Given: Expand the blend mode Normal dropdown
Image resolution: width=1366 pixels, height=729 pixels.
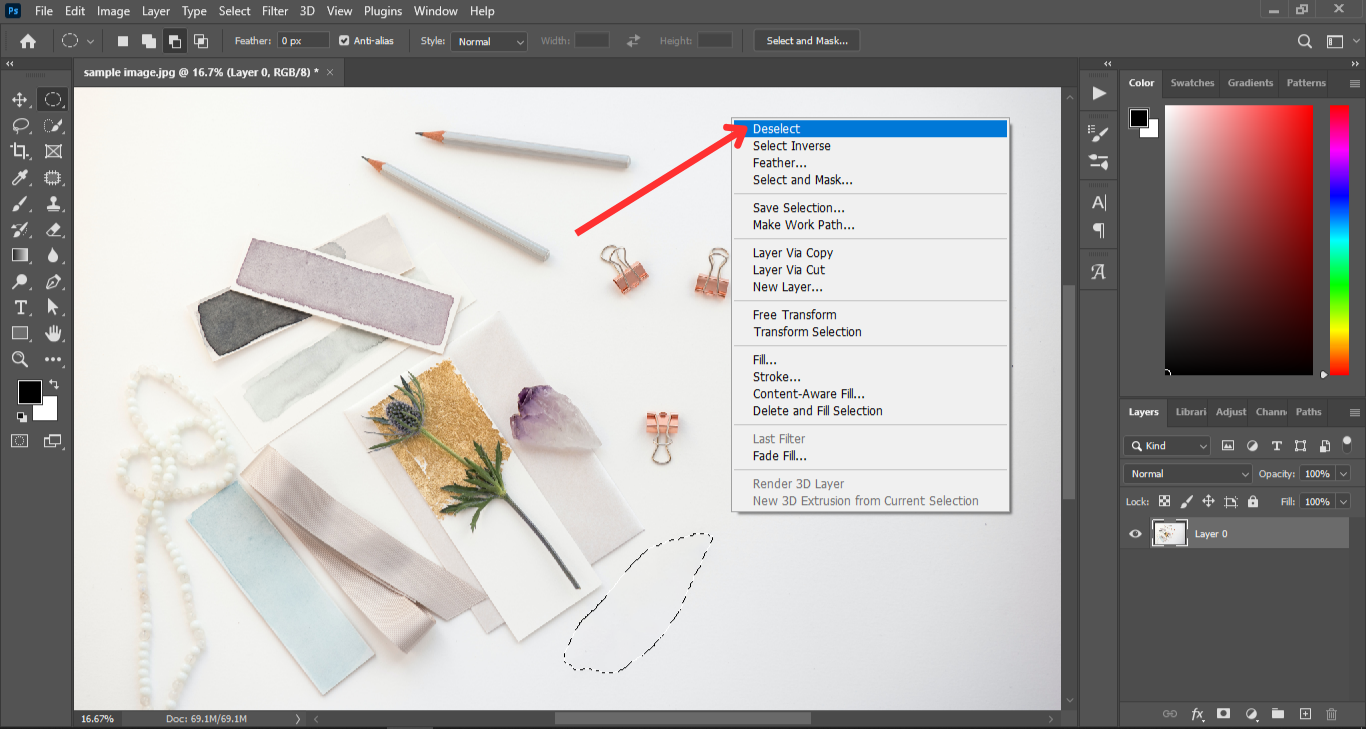Looking at the screenshot, I should 1188,474.
